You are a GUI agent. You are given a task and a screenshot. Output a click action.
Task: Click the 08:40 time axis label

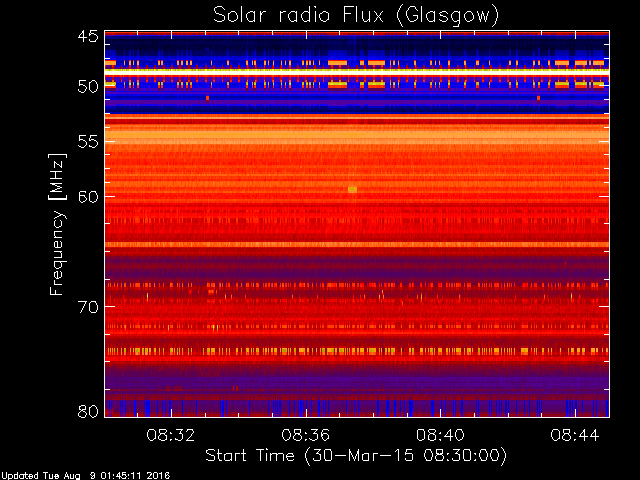(x=440, y=435)
